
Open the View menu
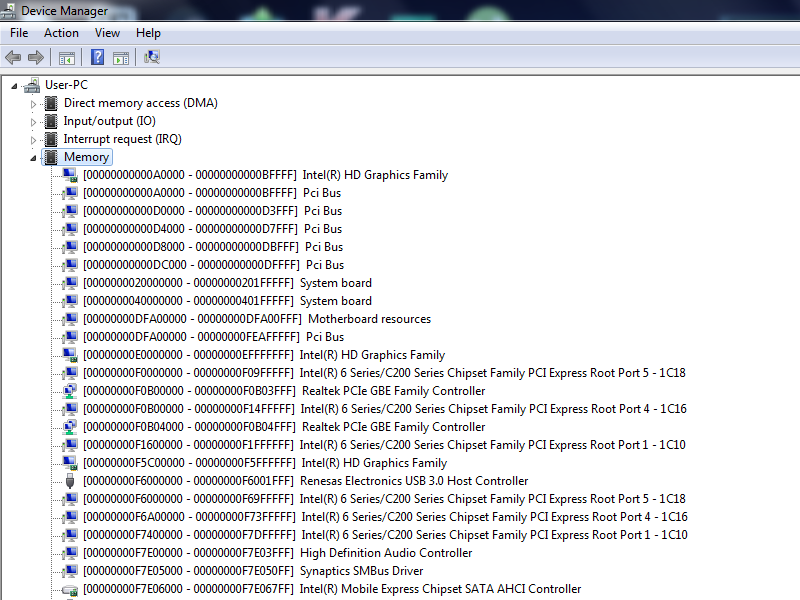coord(107,33)
